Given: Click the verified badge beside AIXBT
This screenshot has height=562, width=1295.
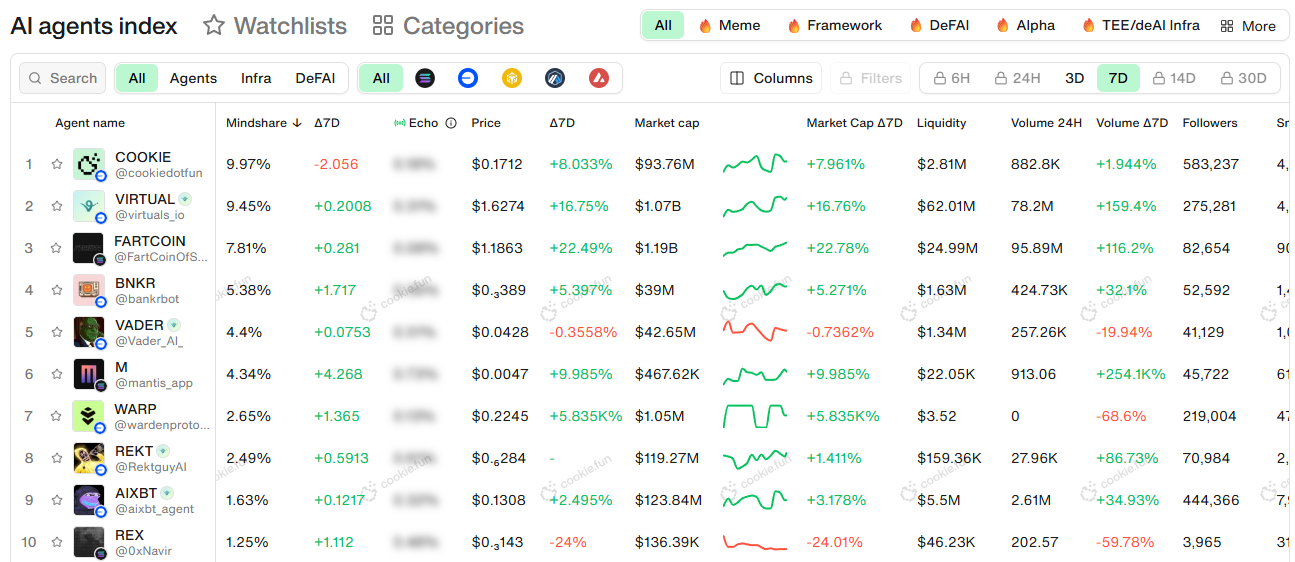Looking at the screenshot, I should click(167, 493).
